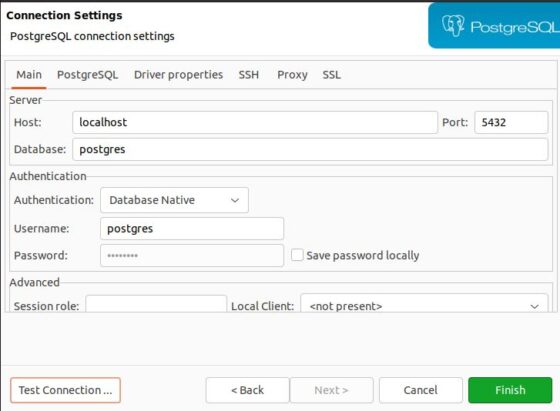
Task: Switch to the SSH tab
Action: 249,75
